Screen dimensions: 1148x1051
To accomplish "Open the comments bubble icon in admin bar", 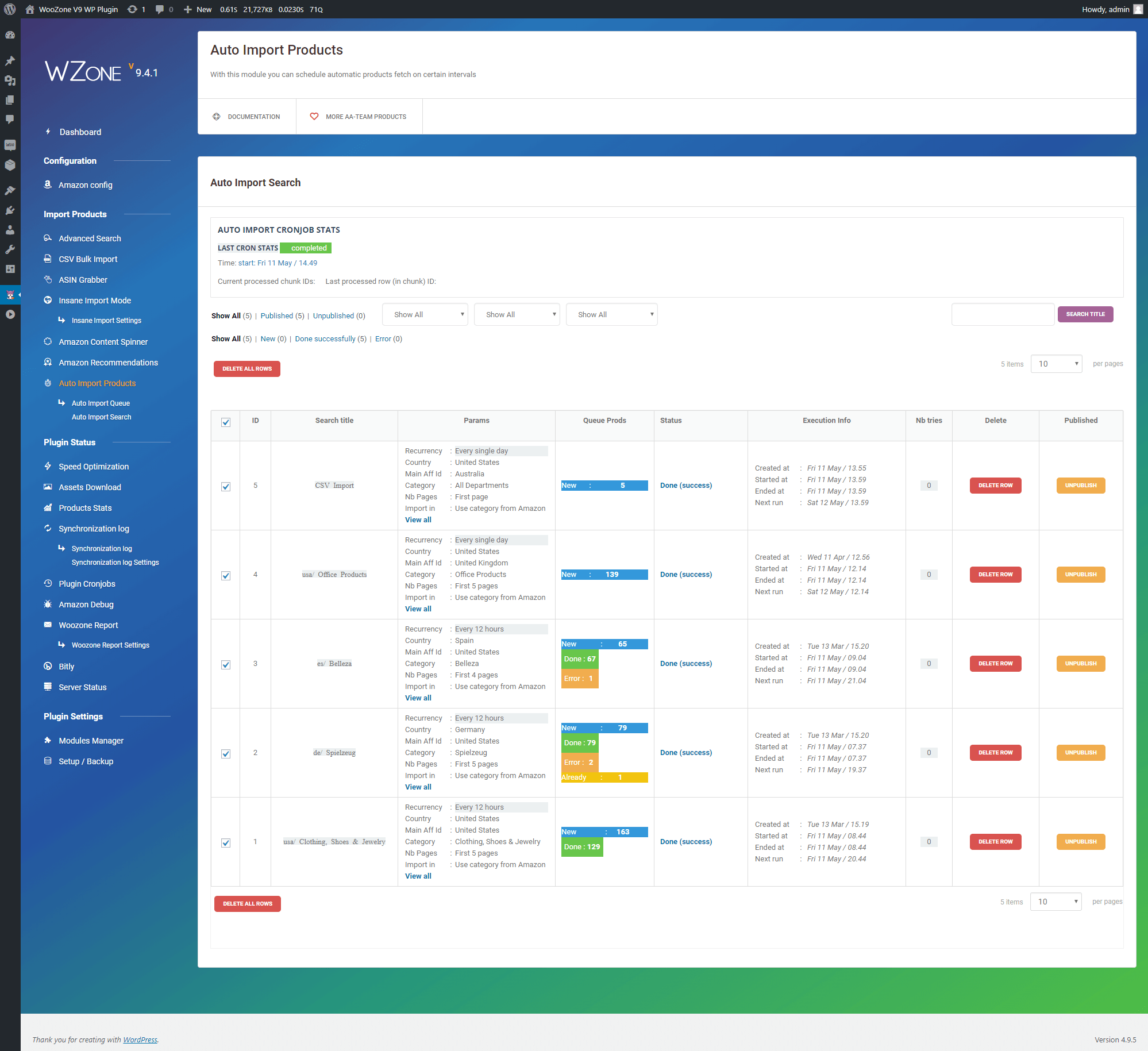I will click(160, 9).
